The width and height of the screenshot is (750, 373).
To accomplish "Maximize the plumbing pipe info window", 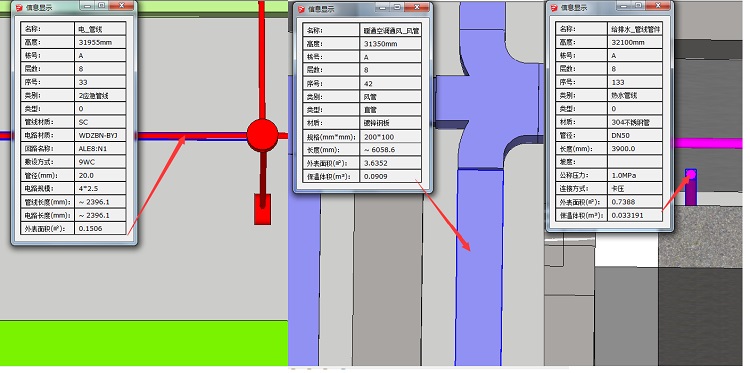I will pos(639,5).
